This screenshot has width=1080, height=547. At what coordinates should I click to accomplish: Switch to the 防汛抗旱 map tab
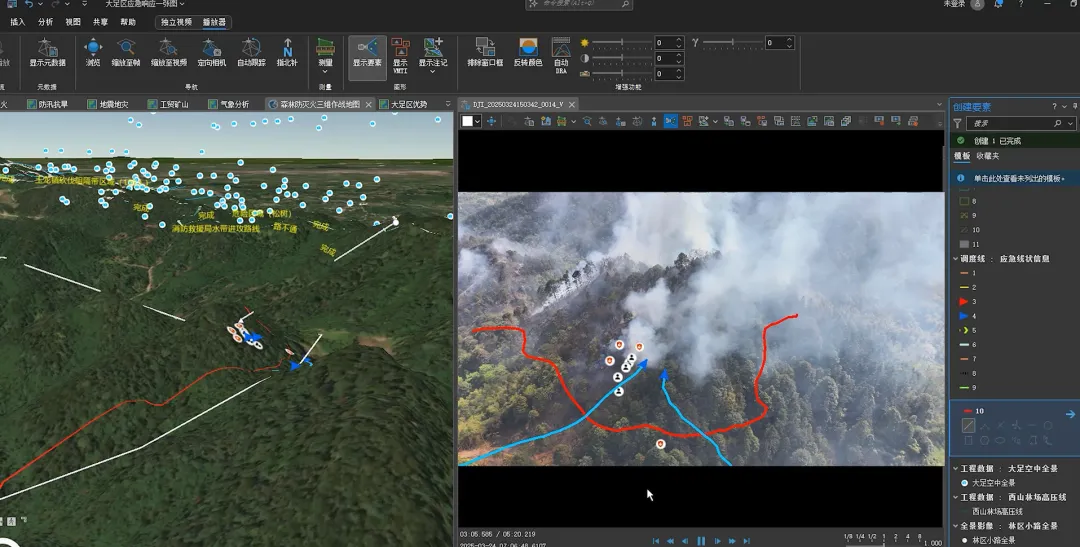click(54, 104)
